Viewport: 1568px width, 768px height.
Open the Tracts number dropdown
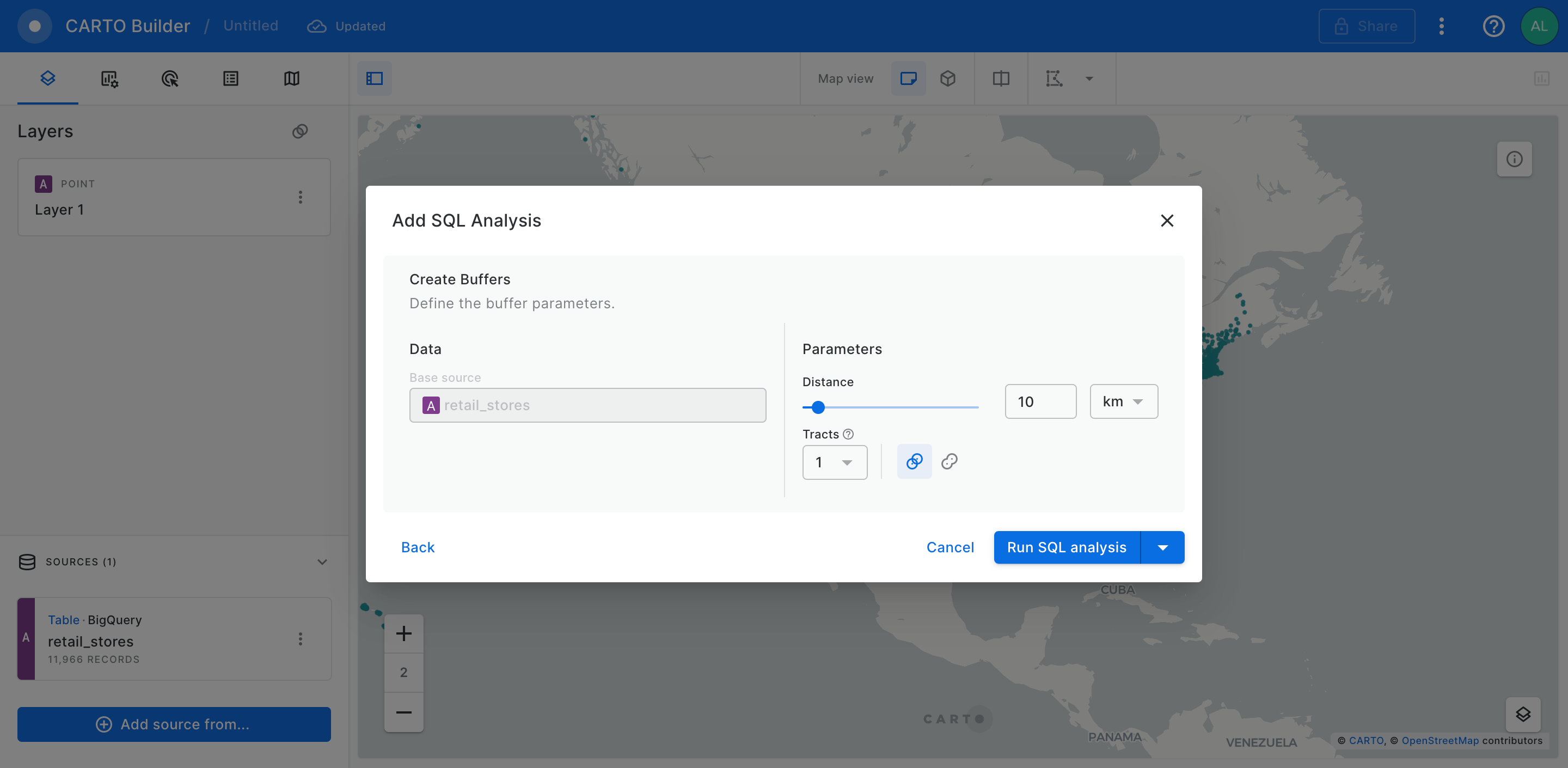click(835, 462)
